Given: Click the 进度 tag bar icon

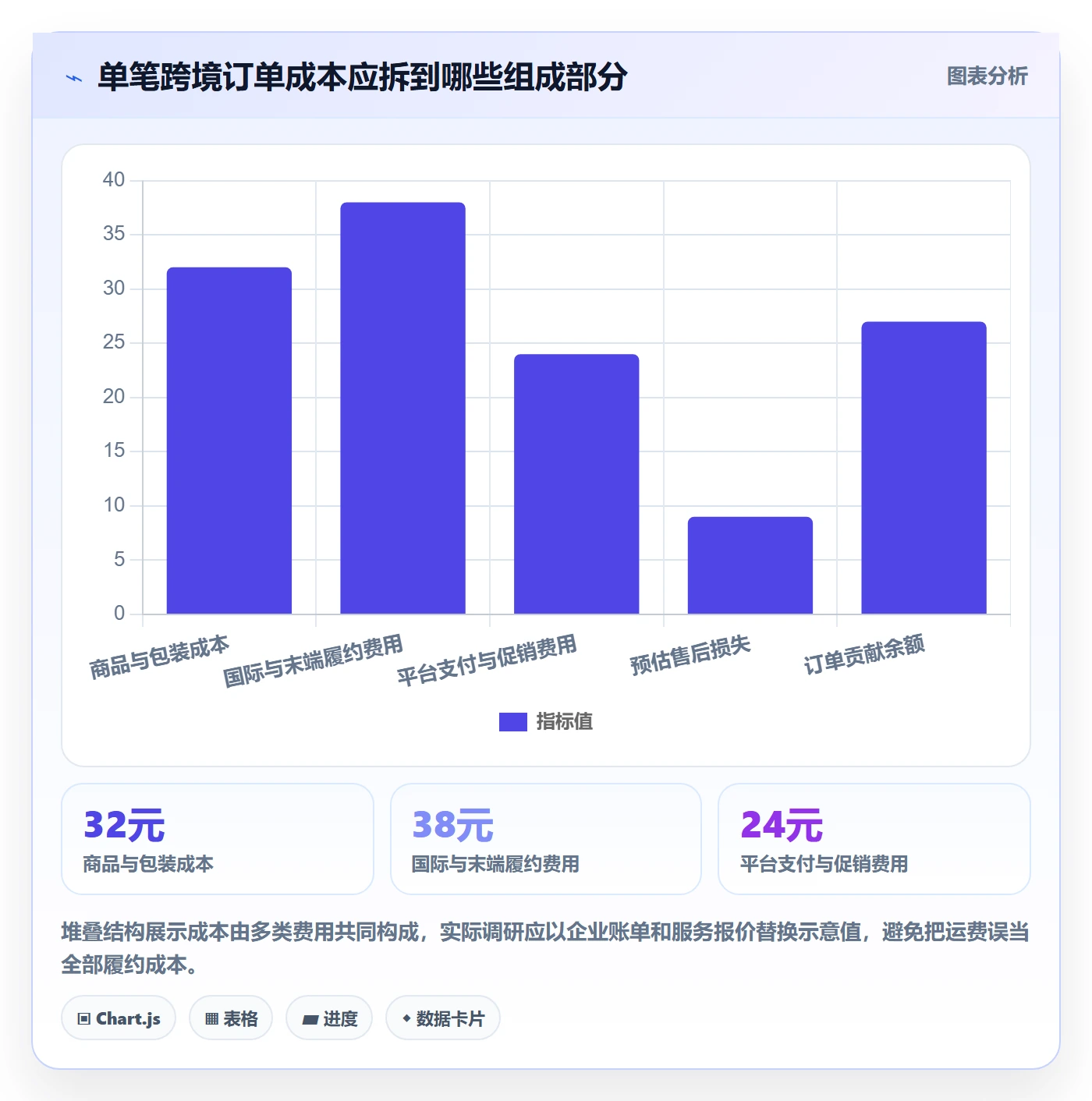Looking at the screenshot, I should [310, 1019].
